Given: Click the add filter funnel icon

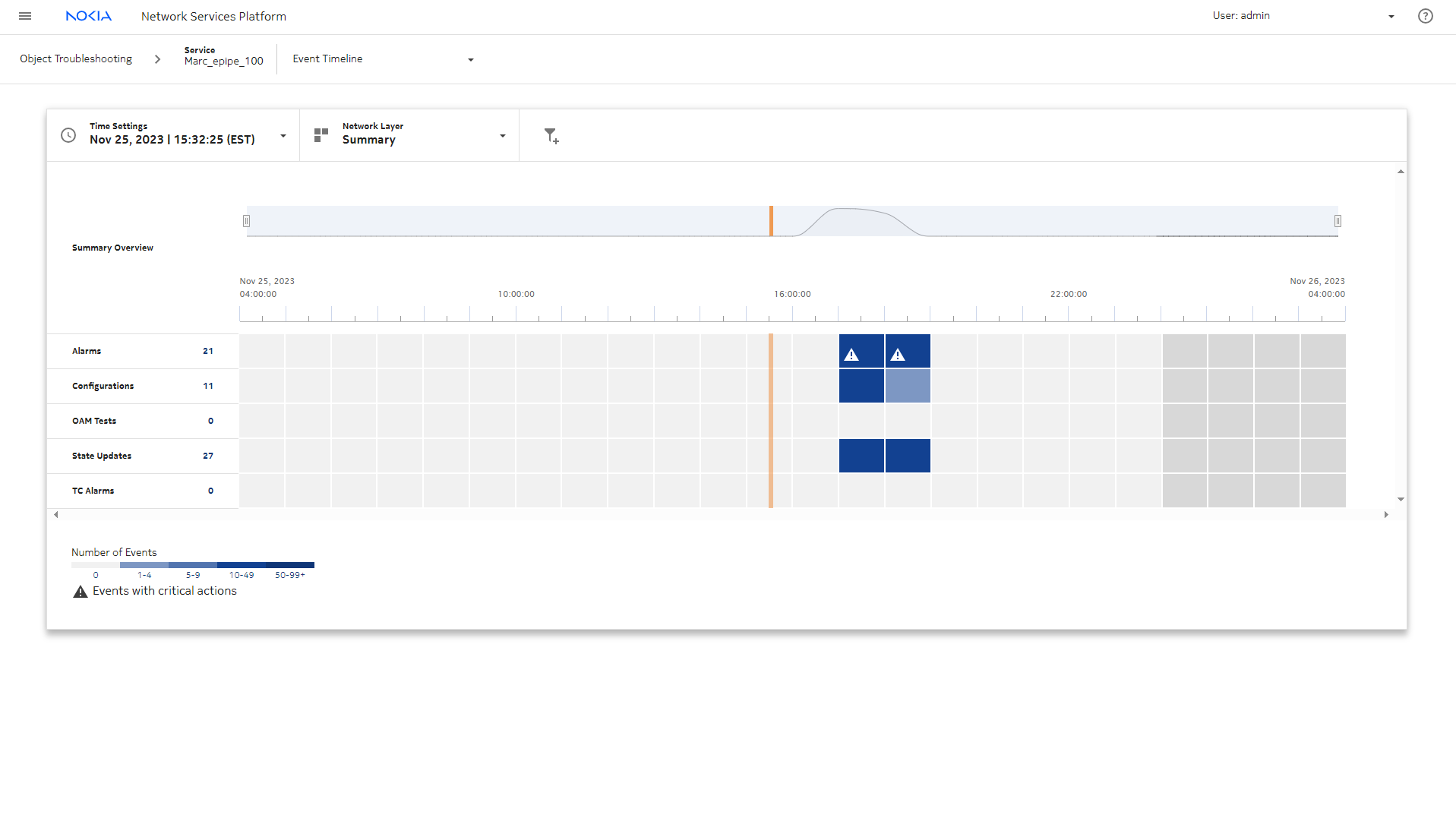Looking at the screenshot, I should coord(551,136).
